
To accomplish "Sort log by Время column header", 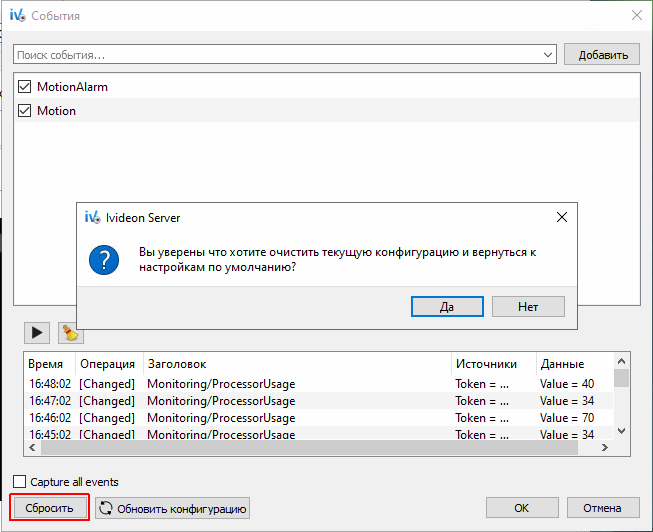I will click(x=50, y=364).
